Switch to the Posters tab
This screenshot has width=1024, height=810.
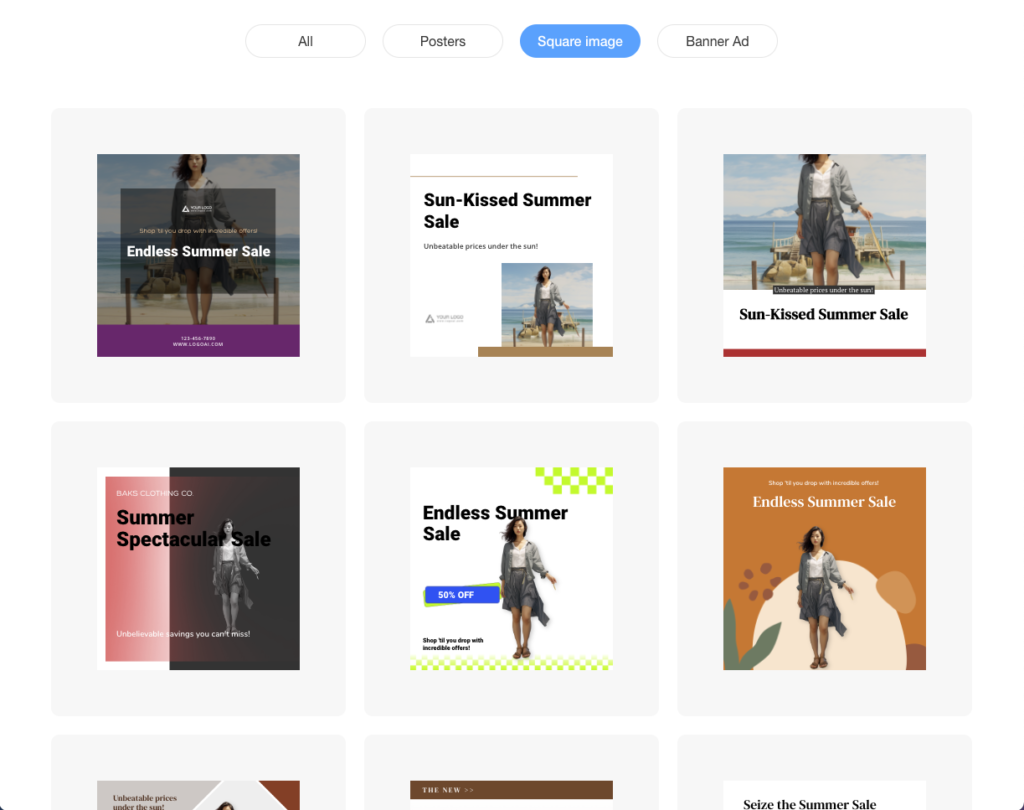443,41
